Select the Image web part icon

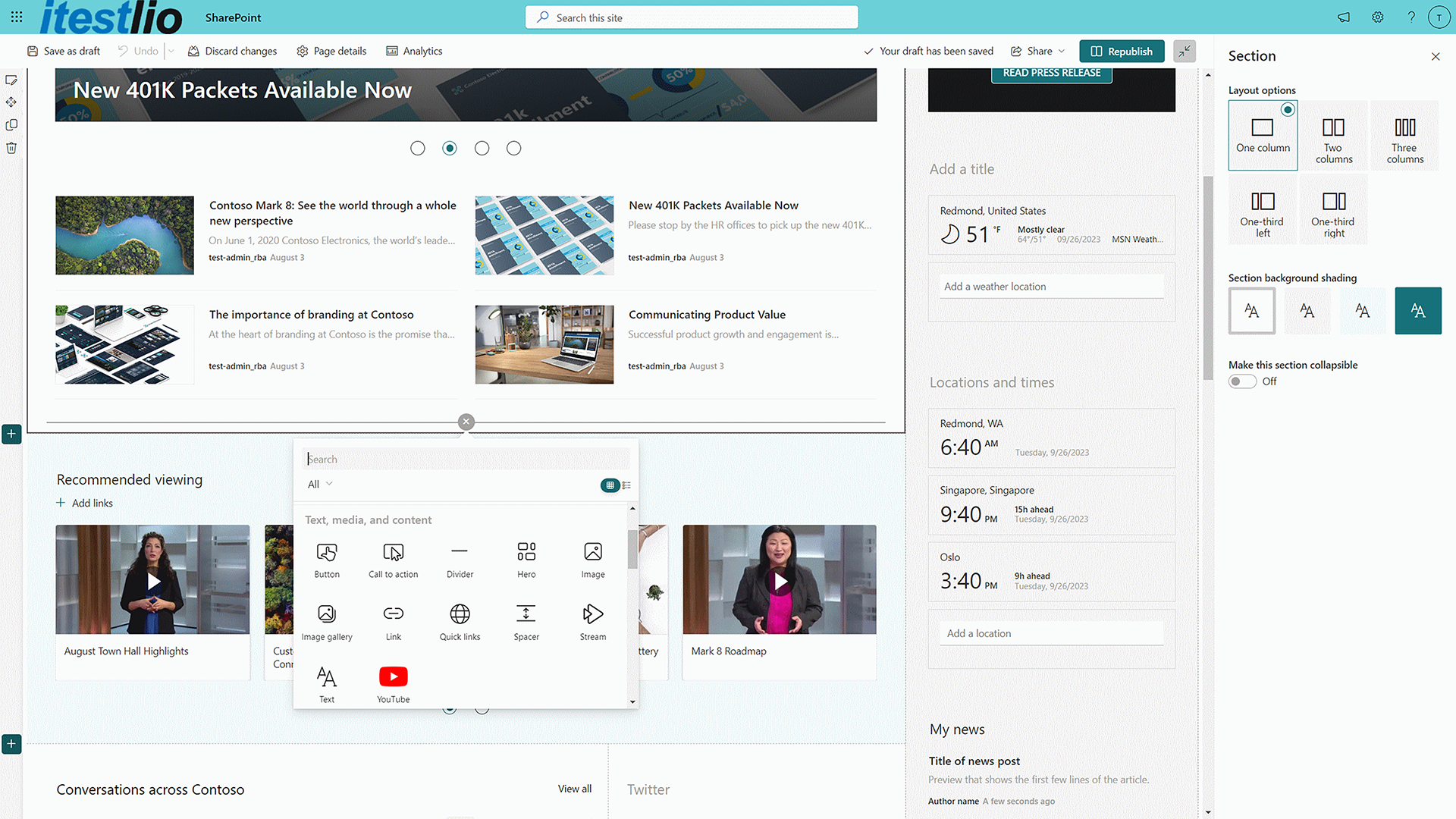[592, 559]
